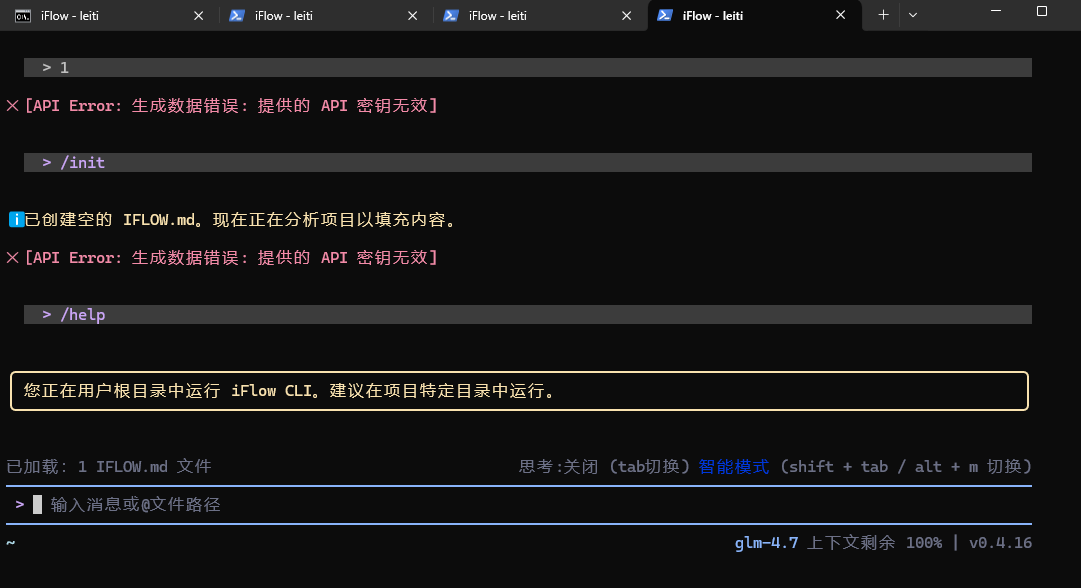
Task: Close the first iFlow - leiti tab
Action: tap(198, 16)
